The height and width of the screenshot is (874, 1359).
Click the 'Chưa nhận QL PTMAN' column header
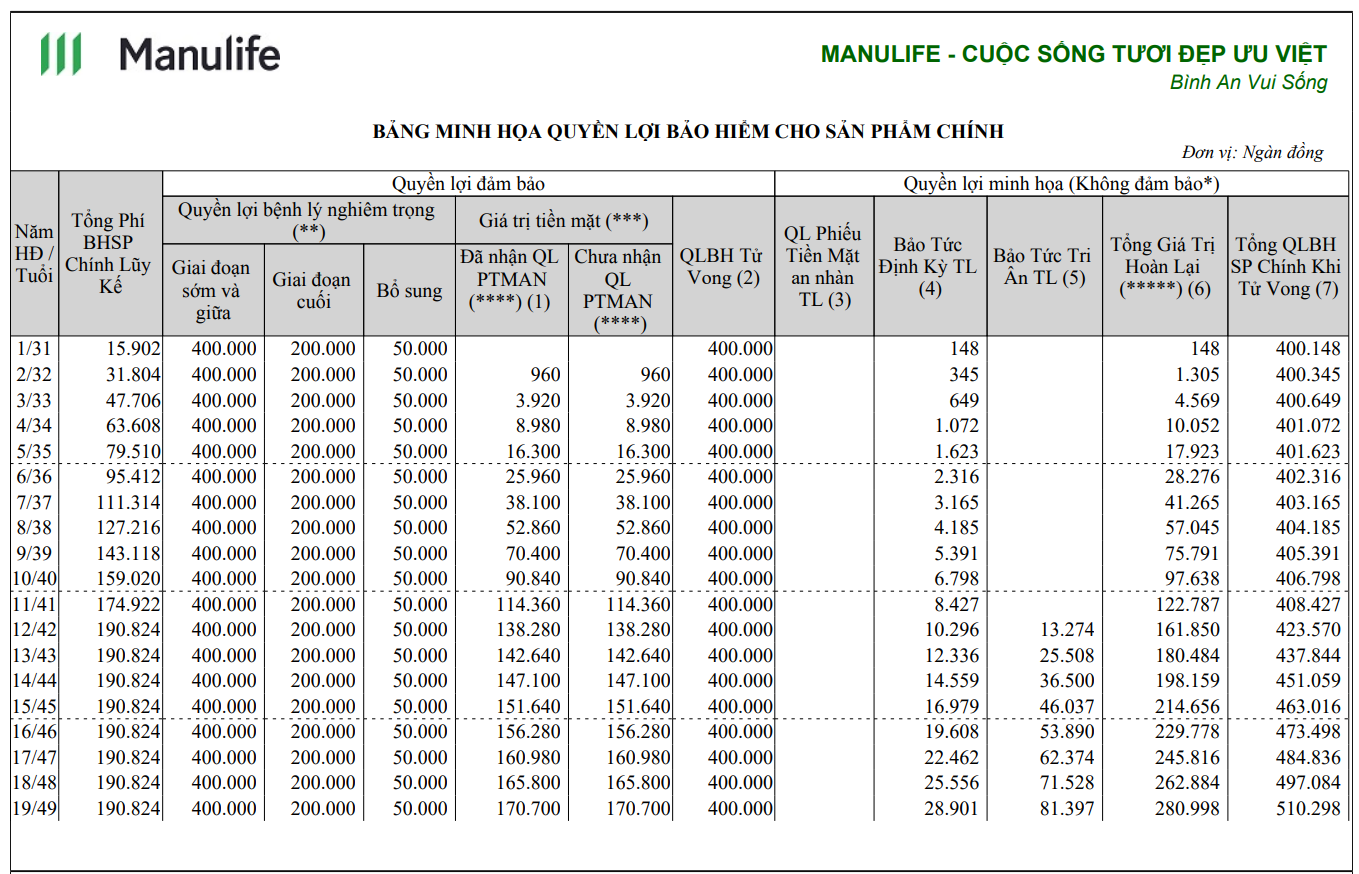pos(620,290)
